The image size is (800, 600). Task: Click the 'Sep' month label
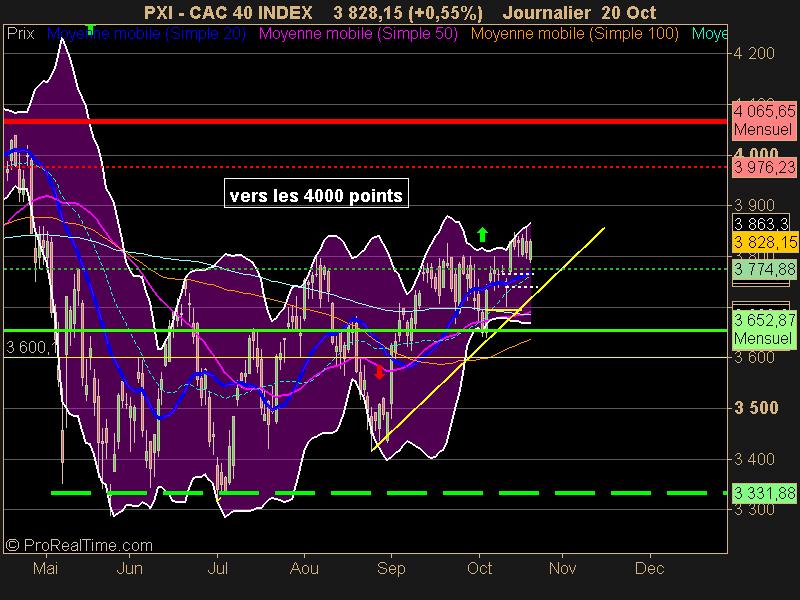(x=391, y=568)
